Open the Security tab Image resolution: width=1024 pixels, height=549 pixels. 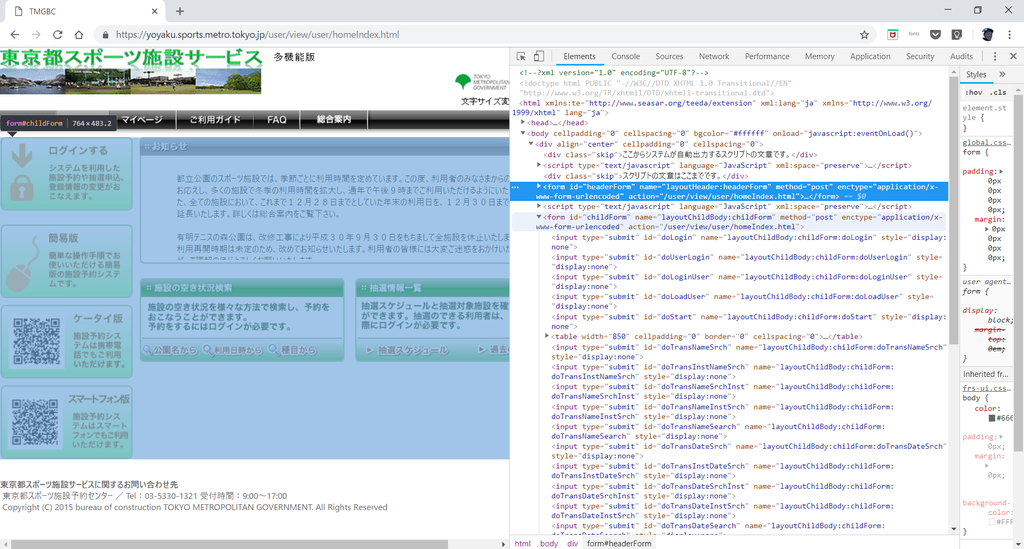click(920, 57)
